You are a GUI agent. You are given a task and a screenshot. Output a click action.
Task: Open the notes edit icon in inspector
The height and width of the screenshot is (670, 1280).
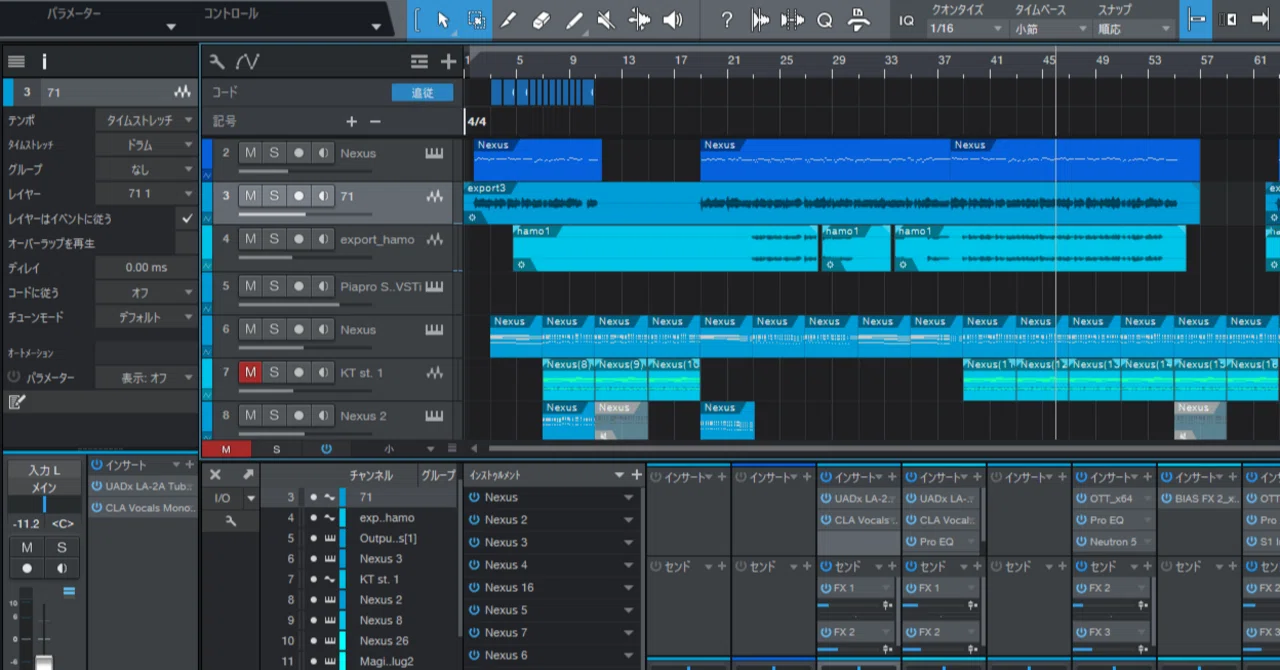click(16, 402)
